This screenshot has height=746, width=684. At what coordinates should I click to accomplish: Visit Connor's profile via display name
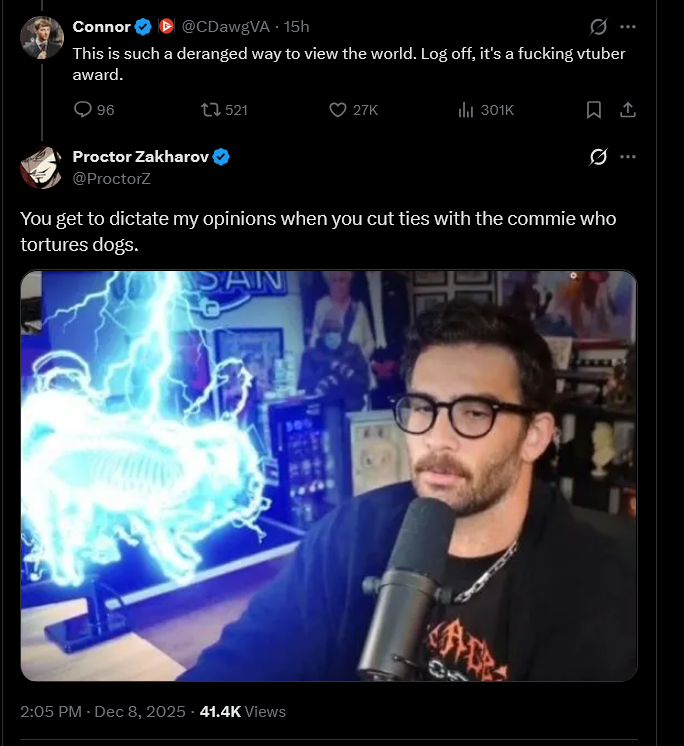(x=101, y=27)
